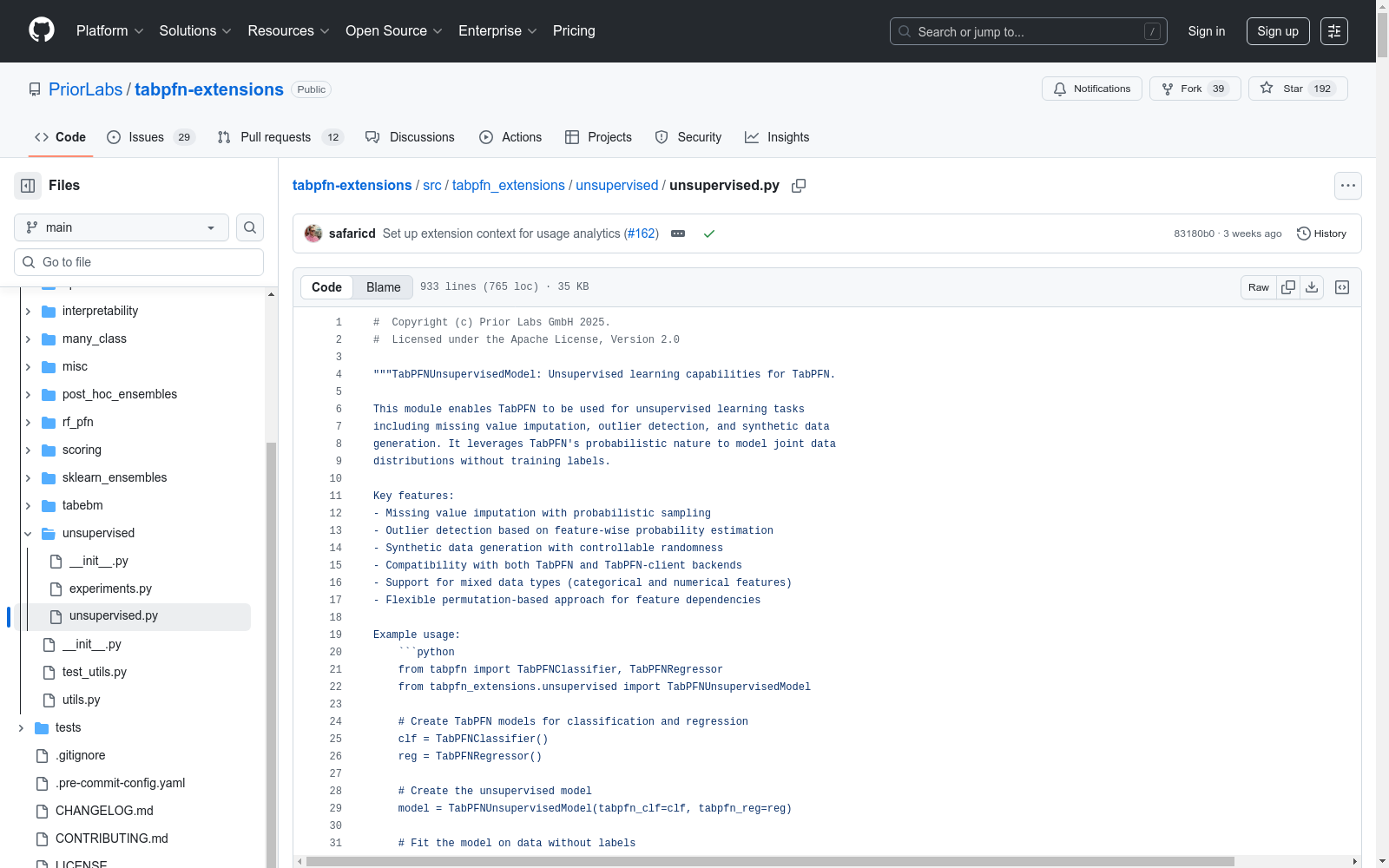Open repository Notifications settings
1389x868 pixels.
pos(1092,89)
